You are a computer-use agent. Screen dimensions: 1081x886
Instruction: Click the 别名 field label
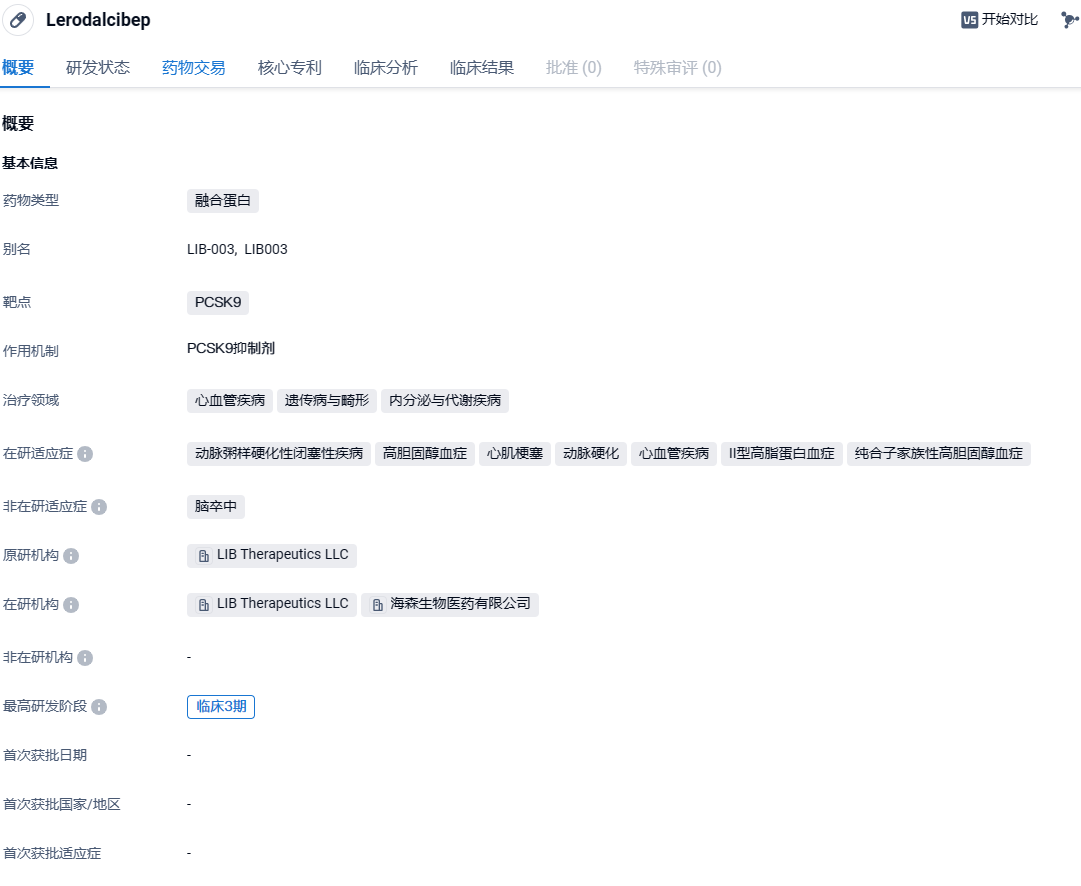pos(17,250)
